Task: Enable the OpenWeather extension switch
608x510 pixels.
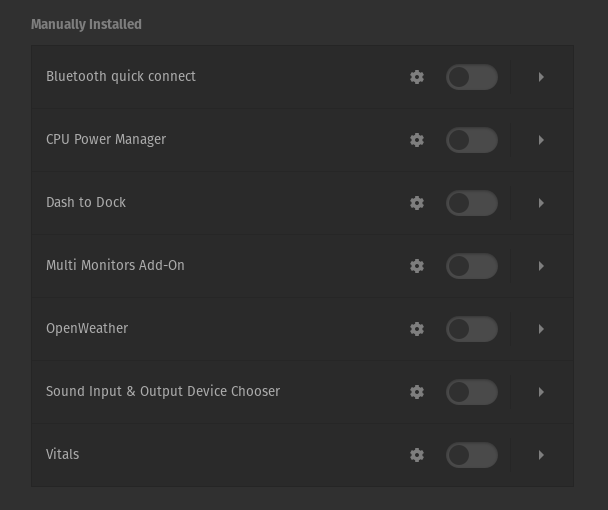Action: [x=472, y=329]
